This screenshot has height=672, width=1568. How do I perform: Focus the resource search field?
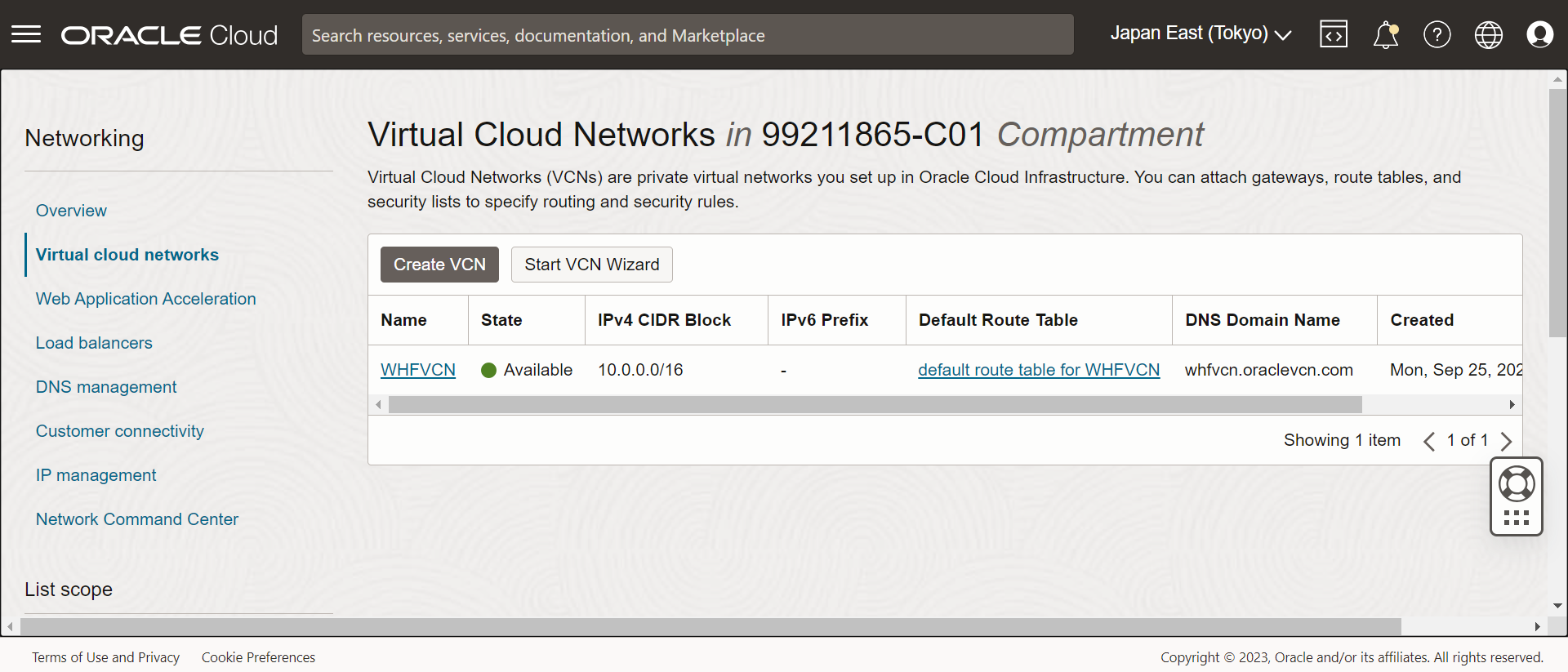[x=688, y=35]
